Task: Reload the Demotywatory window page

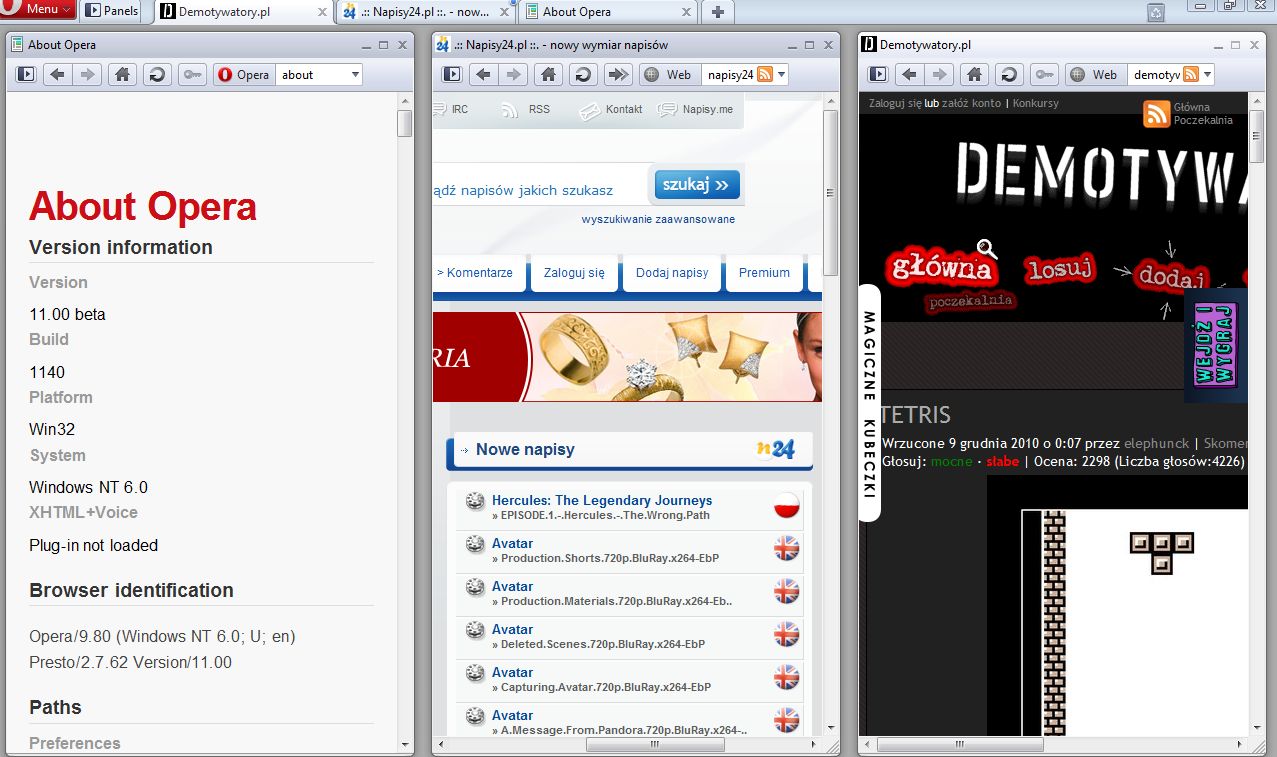Action: [x=1008, y=74]
